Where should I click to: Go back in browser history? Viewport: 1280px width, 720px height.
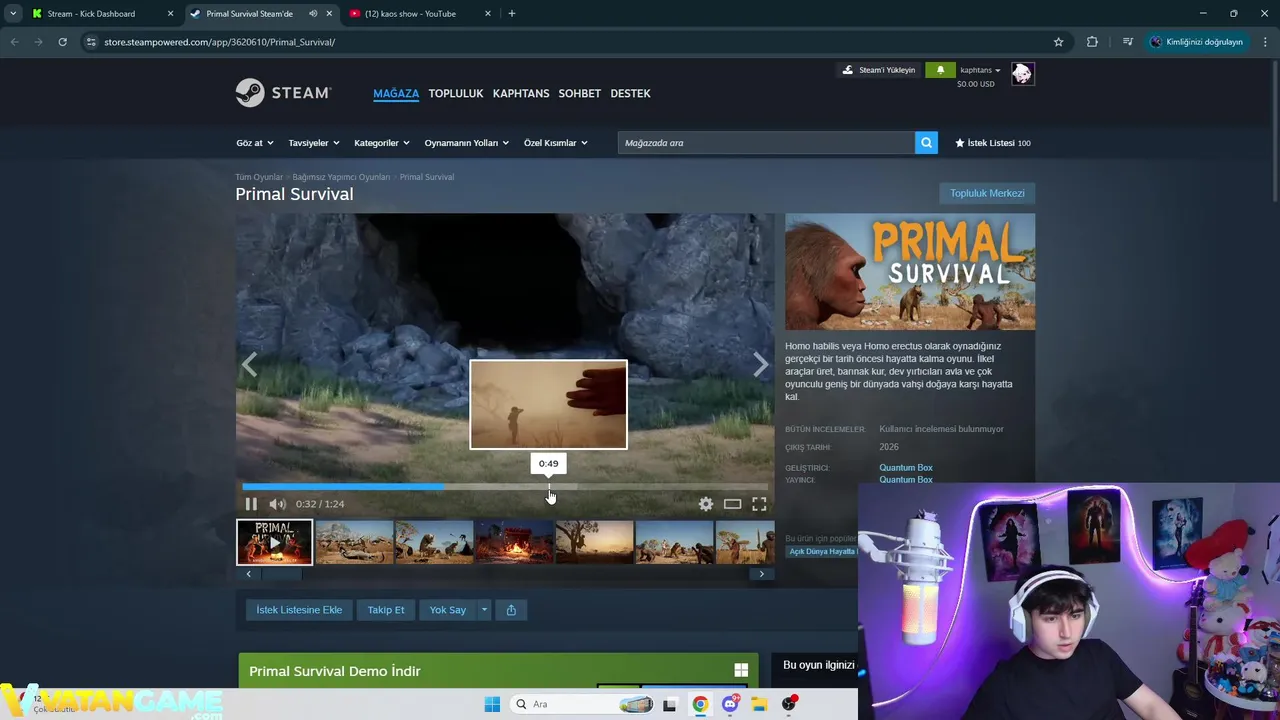14,42
